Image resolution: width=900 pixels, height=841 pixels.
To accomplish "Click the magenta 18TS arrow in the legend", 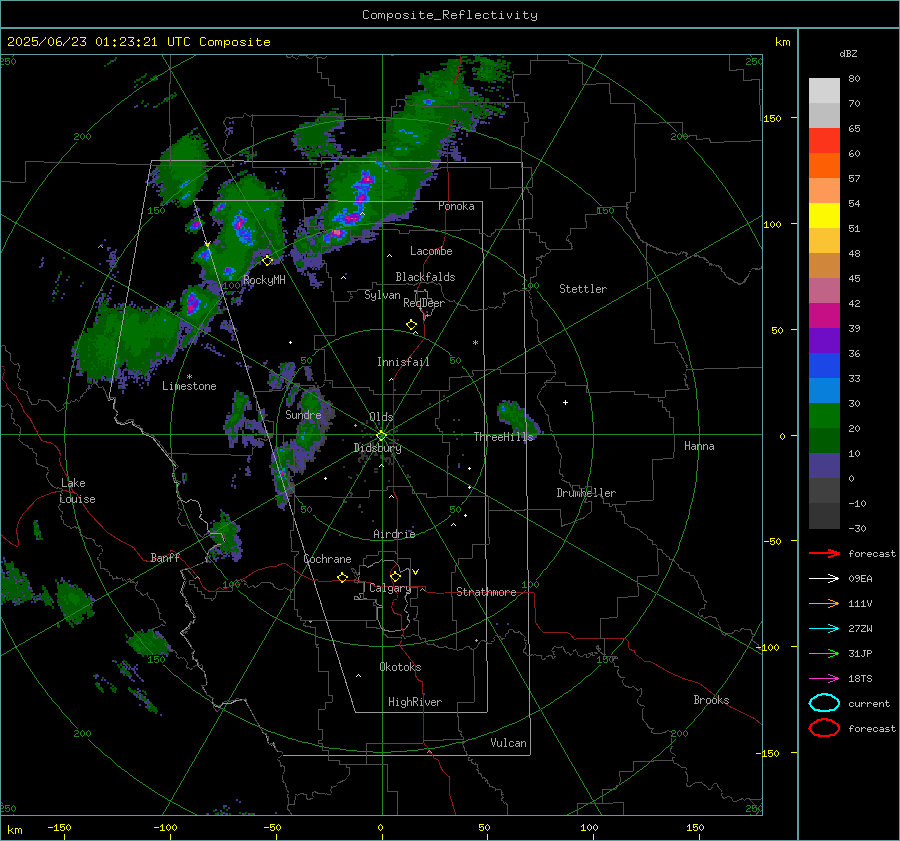I will point(824,679).
